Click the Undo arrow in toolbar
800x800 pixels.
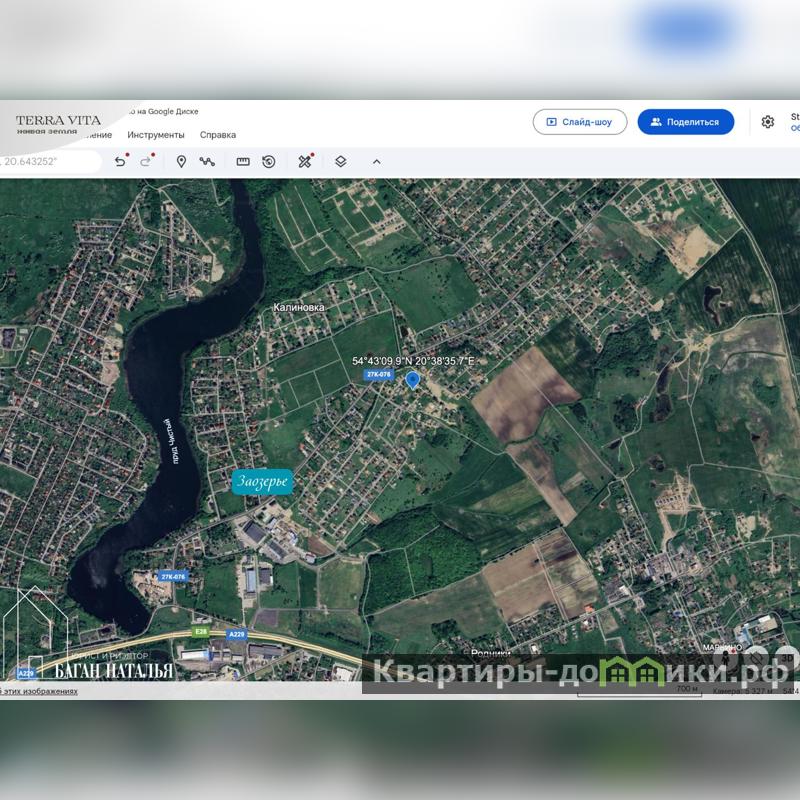coord(120,161)
